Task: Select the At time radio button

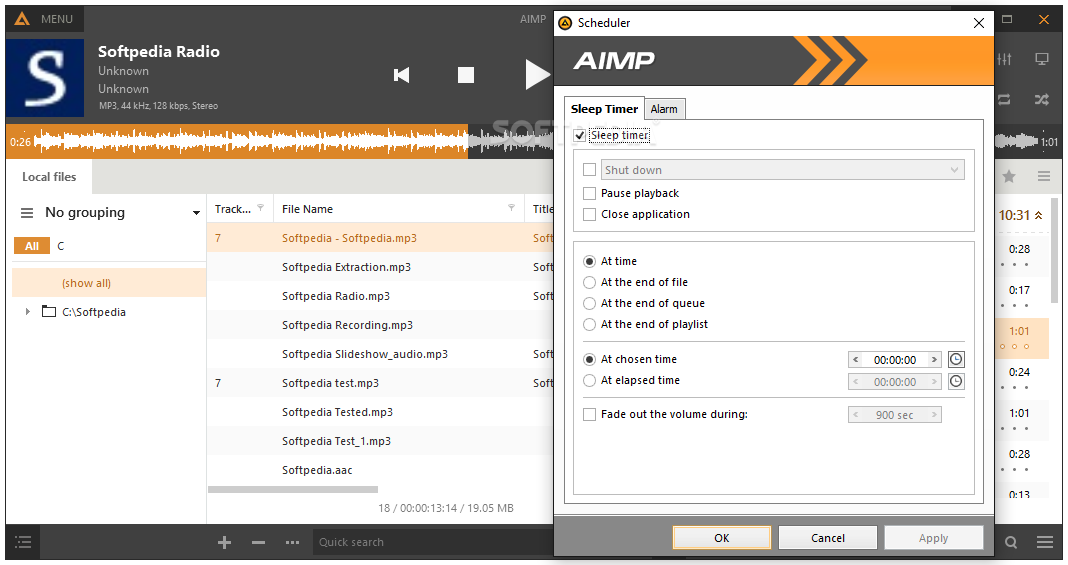Action: pyautogui.click(x=590, y=261)
